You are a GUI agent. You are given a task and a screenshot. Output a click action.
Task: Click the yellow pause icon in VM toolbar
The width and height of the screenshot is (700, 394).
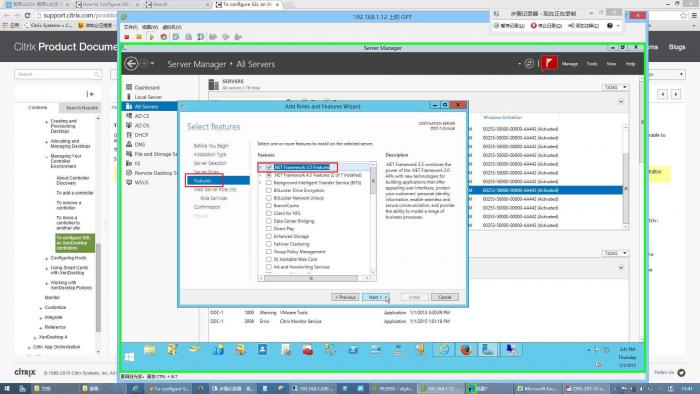139,37
